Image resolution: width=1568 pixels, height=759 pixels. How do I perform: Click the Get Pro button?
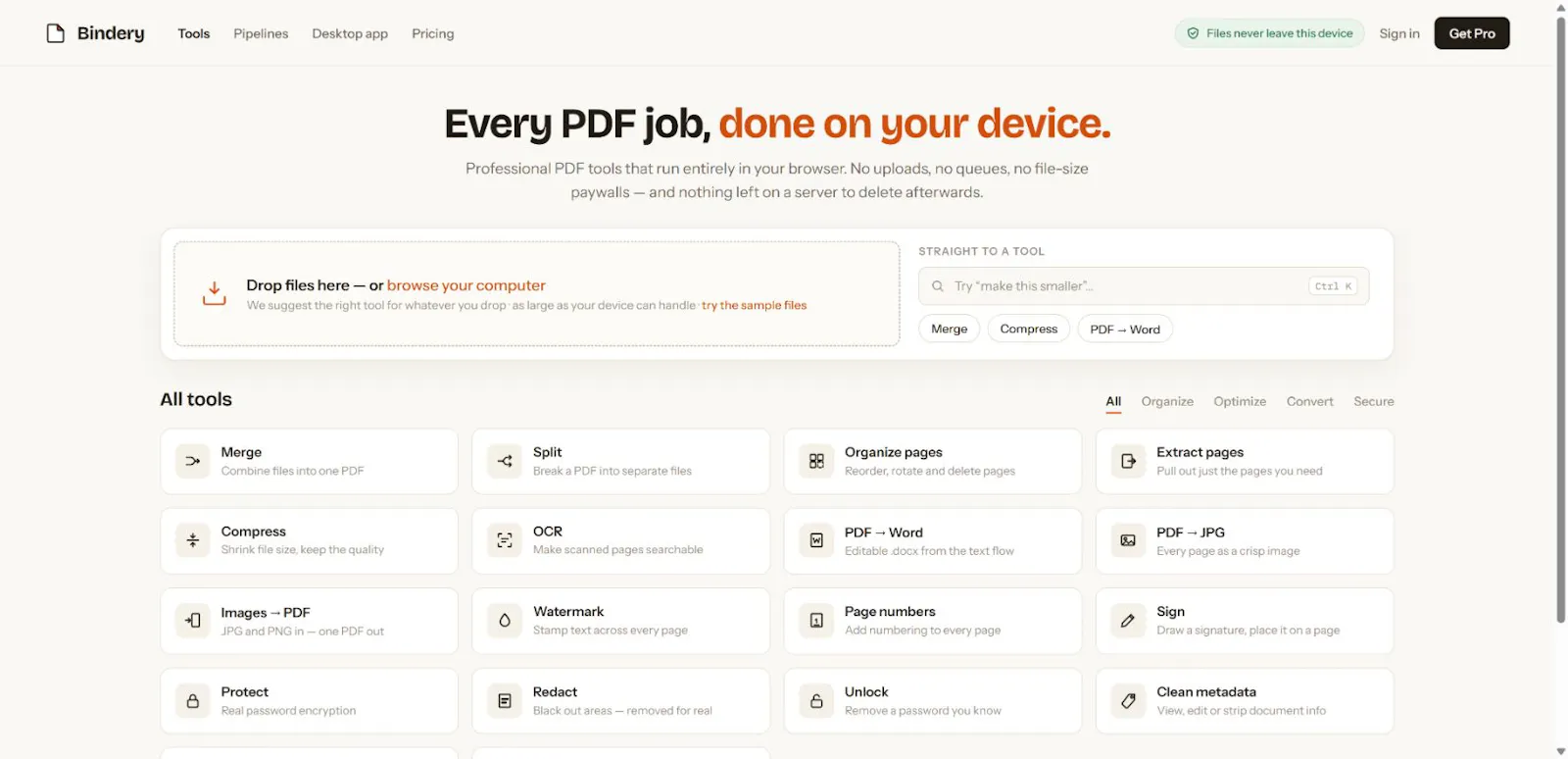coord(1472,33)
